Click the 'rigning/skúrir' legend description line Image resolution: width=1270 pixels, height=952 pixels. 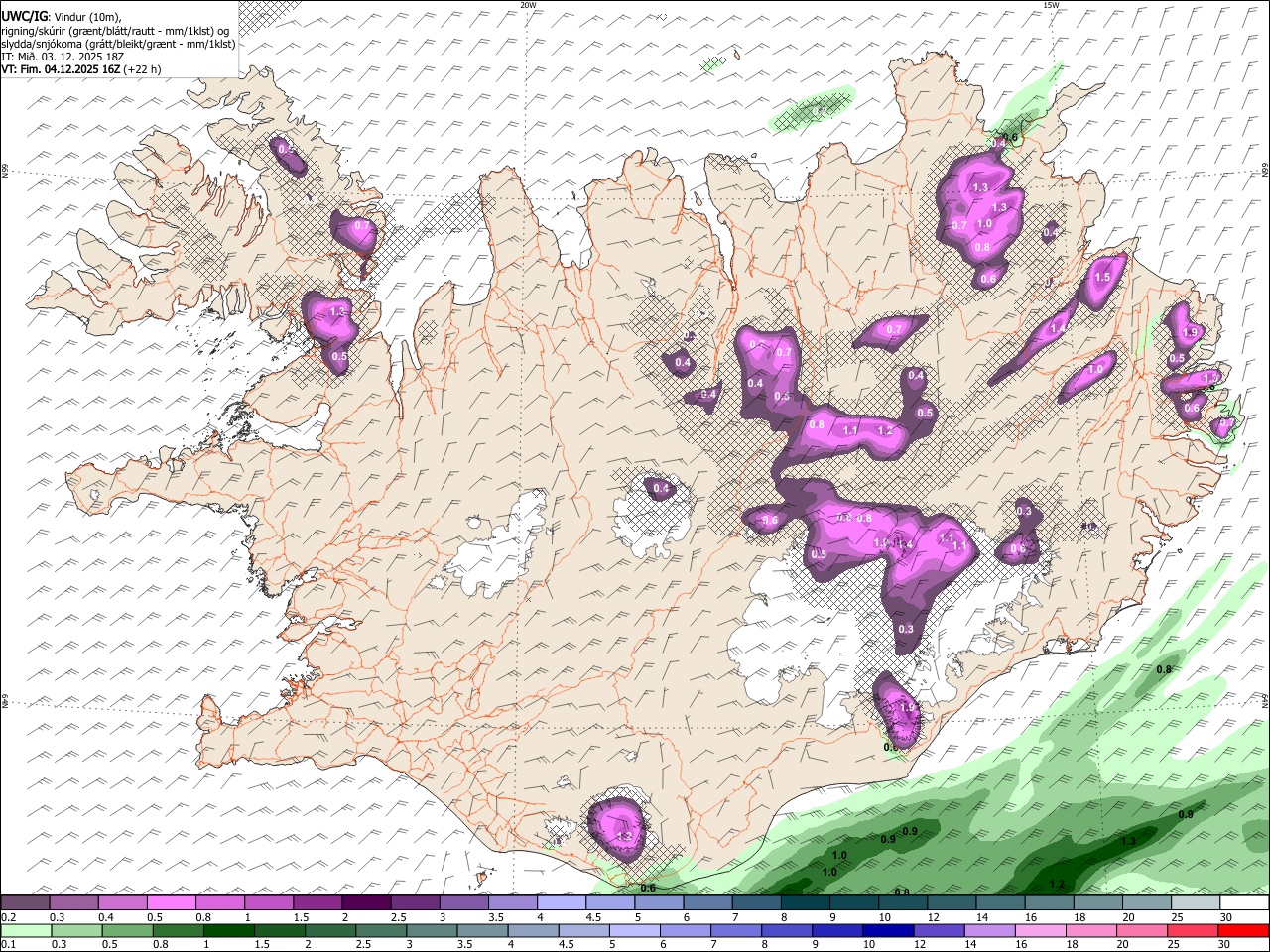pyautogui.click(x=115, y=30)
